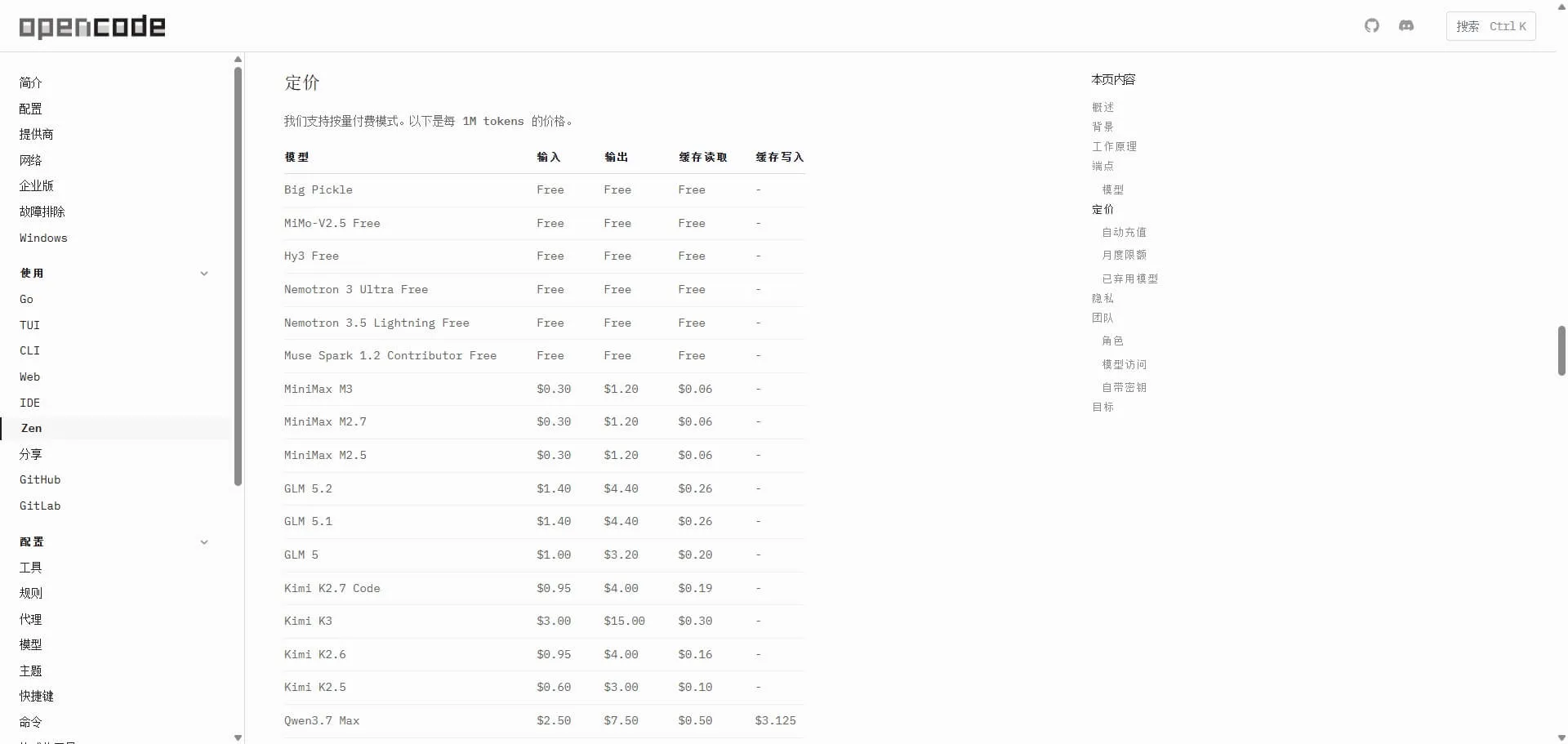
Task: Click the sidebar scroll down arrow
Action: click(x=238, y=737)
